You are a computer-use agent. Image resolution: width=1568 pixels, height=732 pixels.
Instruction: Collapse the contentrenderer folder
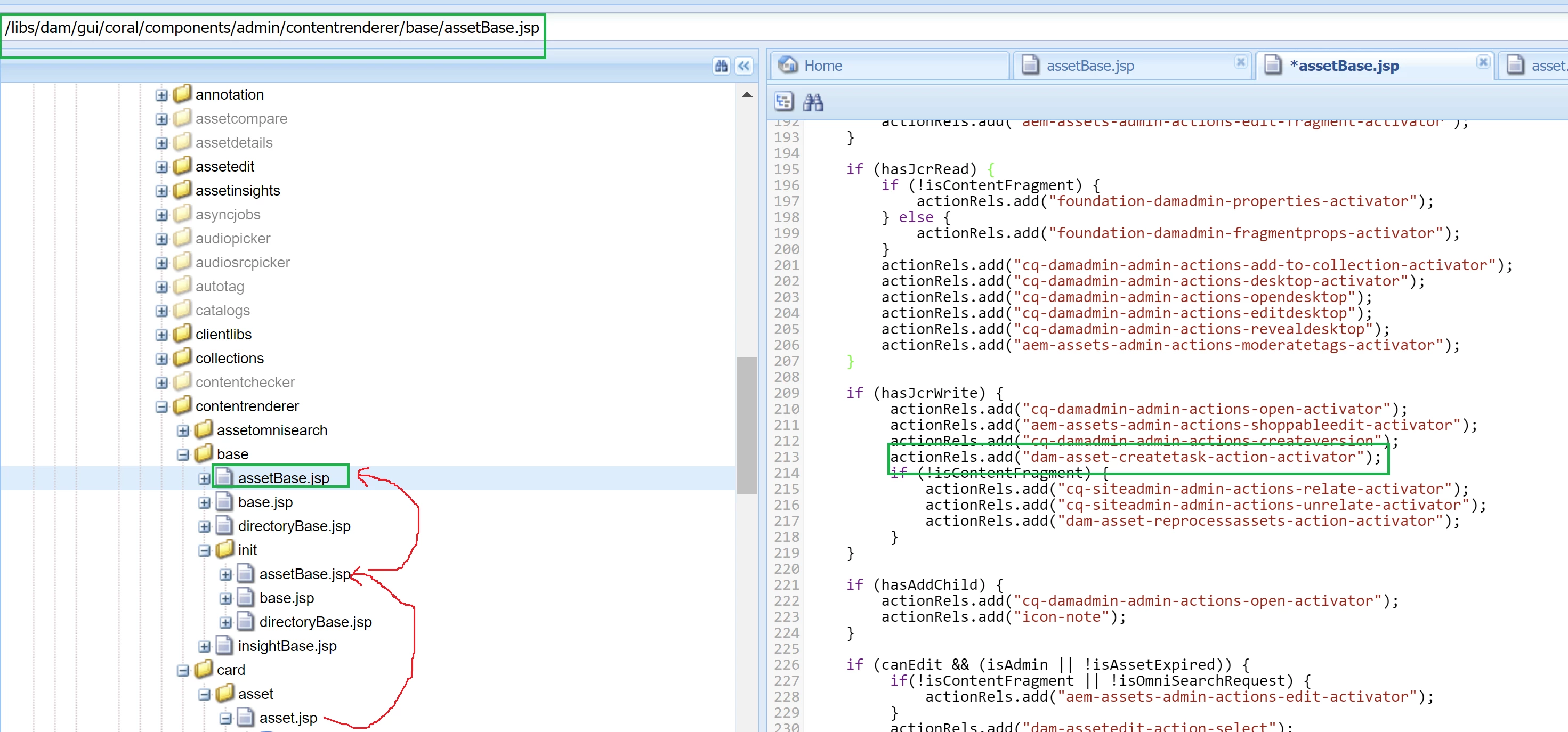coord(161,406)
